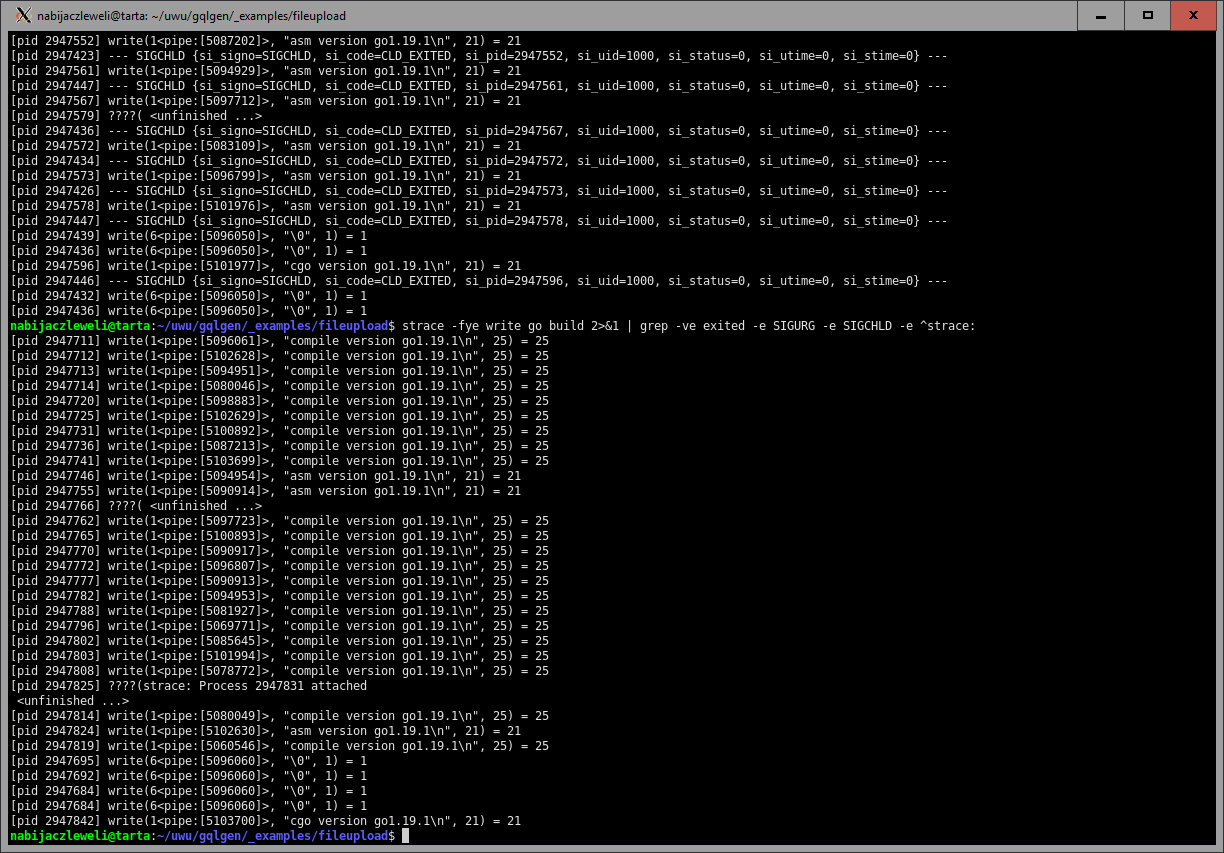Click the final cgo version line of pid 2947842
This screenshot has height=853, width=1224.
pyautogui.click(x=265, y=821)
